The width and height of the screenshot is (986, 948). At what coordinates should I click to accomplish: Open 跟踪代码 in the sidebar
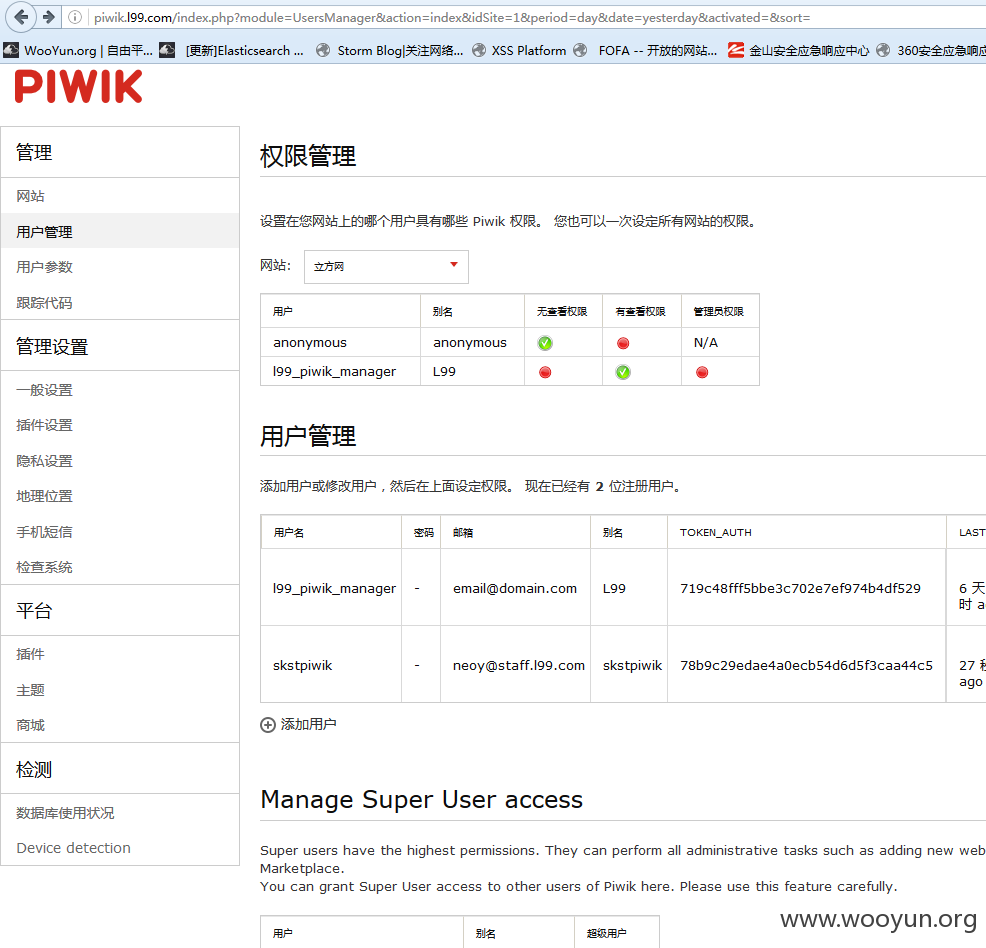(44, 303)
